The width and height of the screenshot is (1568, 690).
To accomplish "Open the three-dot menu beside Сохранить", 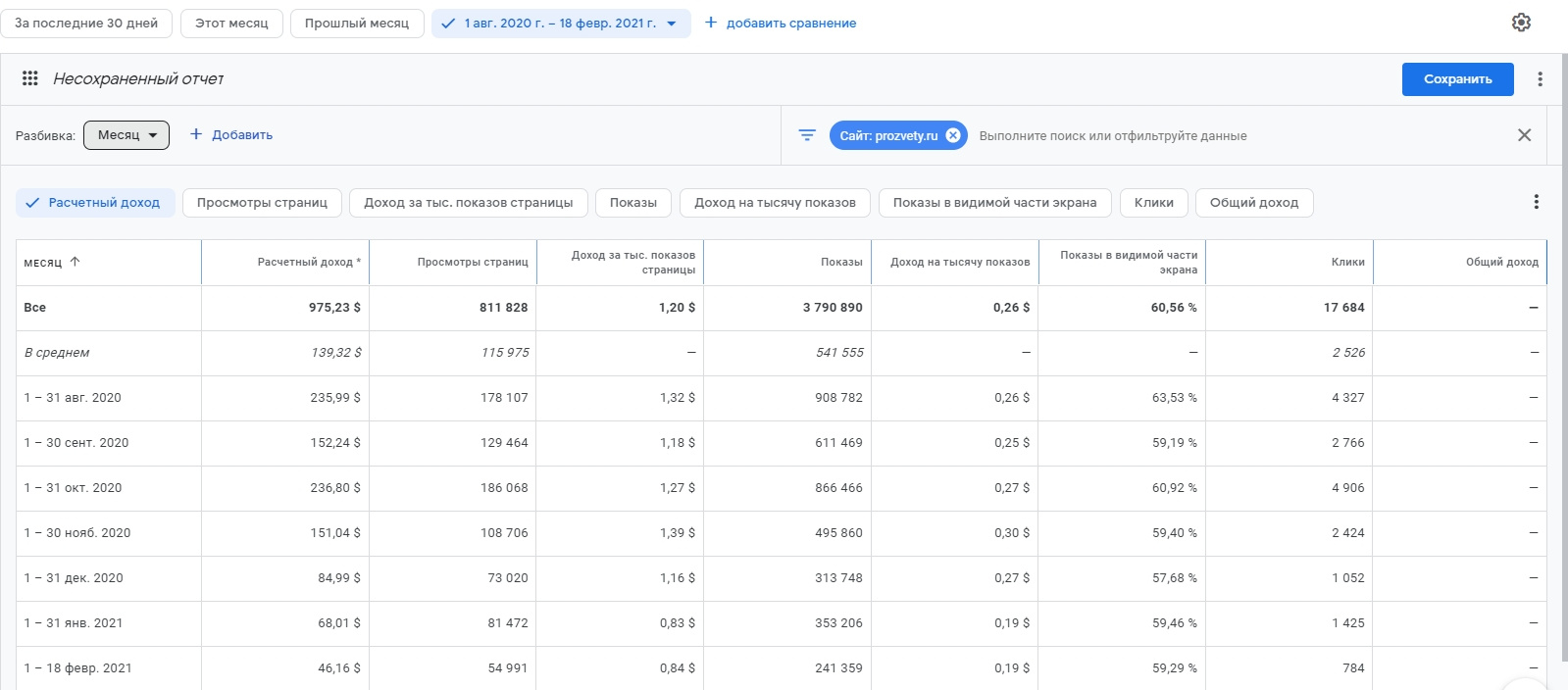I will click(x=1540, y=79).
